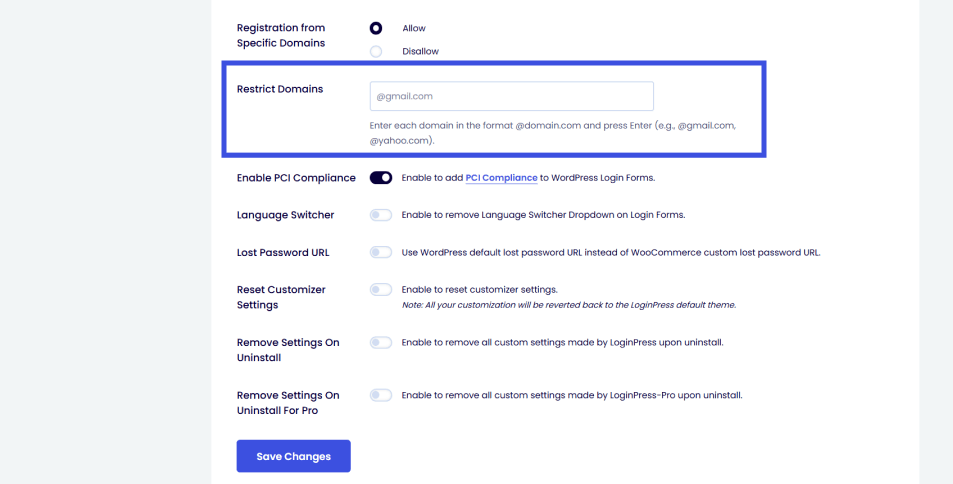
Task: Enable the Language Switcher toggle
Action: point(381,215)
